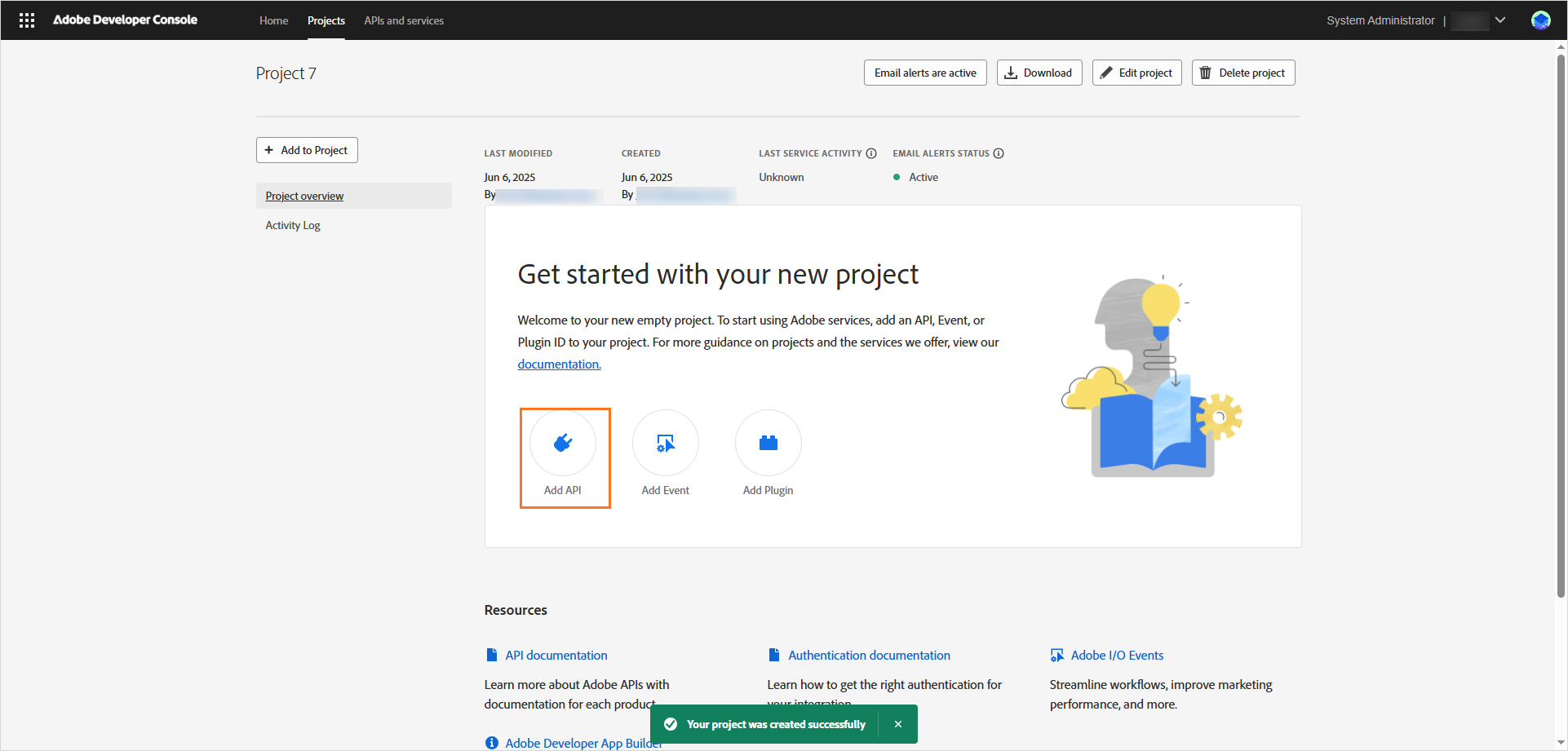Expand the organization switcher chevron

coord(1499,20)
